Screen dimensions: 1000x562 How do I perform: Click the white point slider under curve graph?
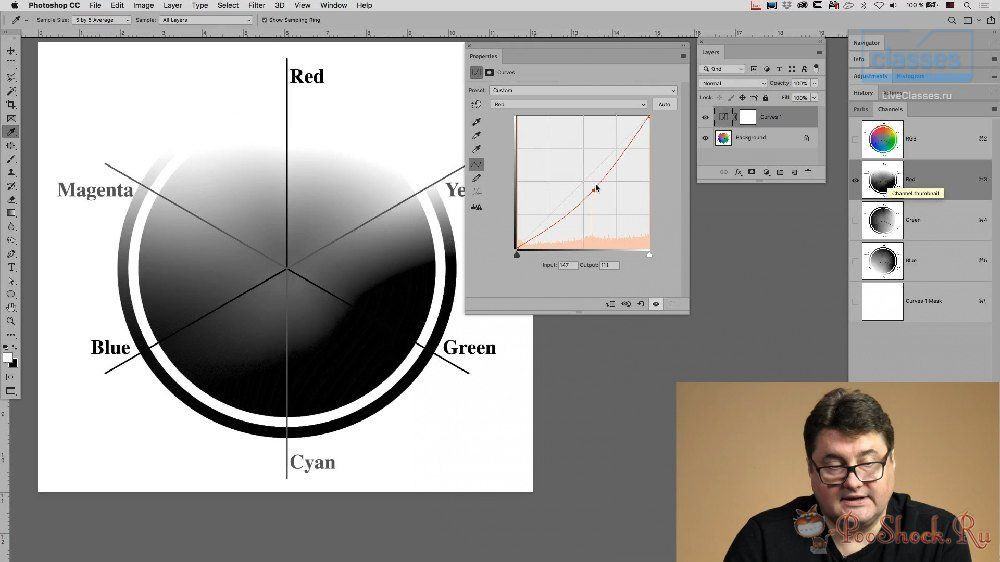tap(650, 255)
